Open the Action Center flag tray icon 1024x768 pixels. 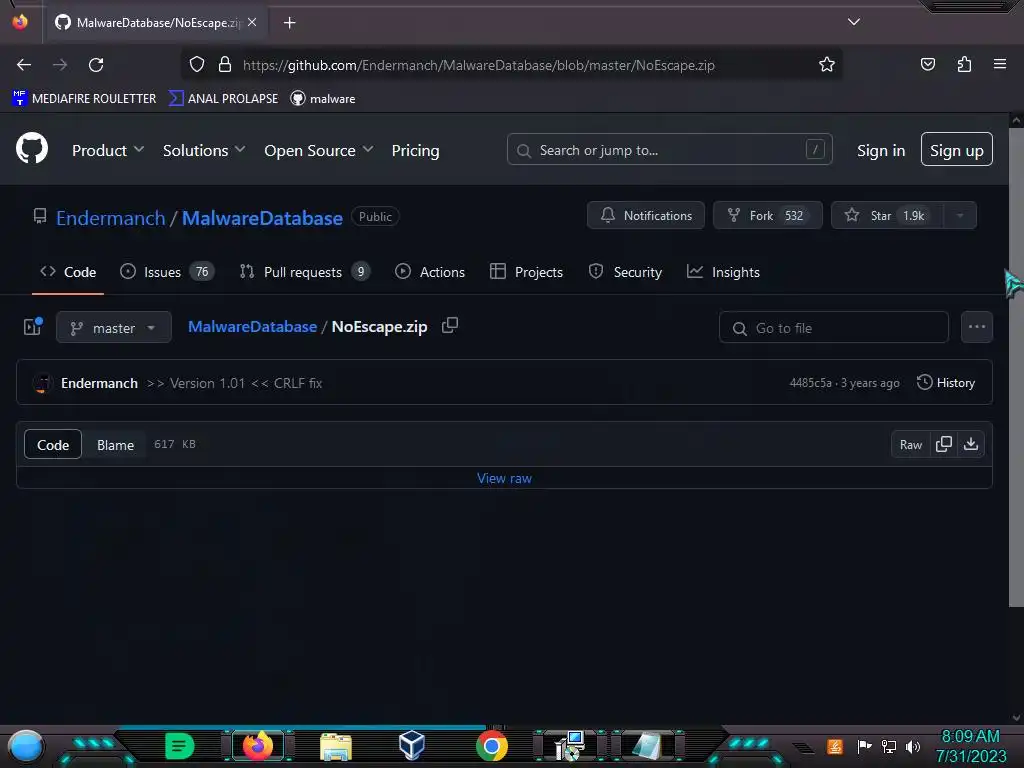[864, 746]
